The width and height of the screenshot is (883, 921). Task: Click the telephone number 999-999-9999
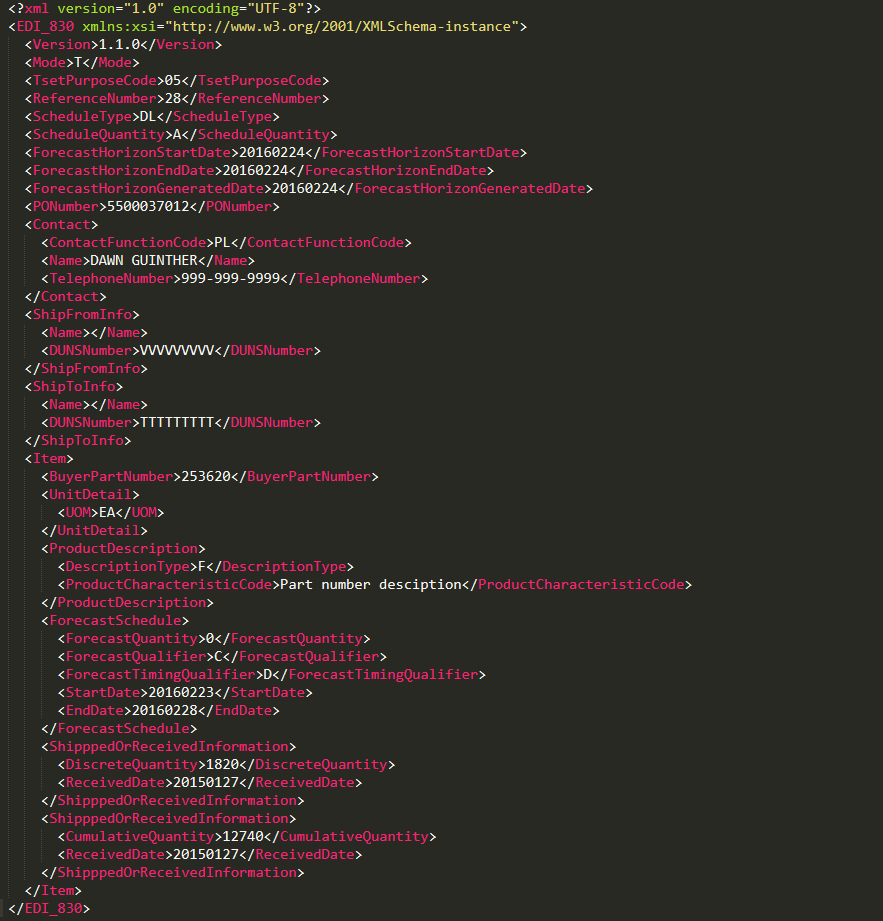pos(236,278)
